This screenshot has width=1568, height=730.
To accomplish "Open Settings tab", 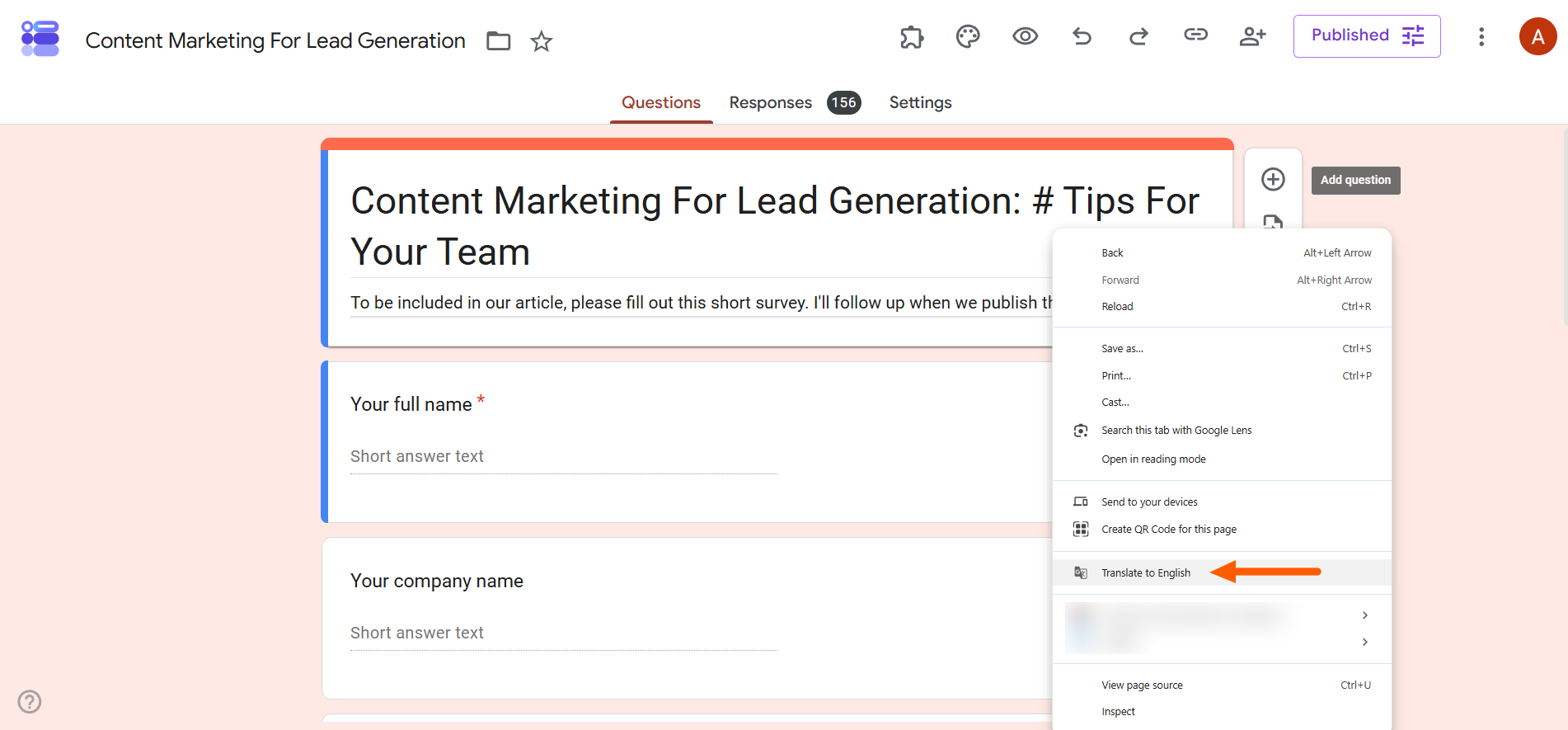I will pyautogui.click(x=920, y=102).
